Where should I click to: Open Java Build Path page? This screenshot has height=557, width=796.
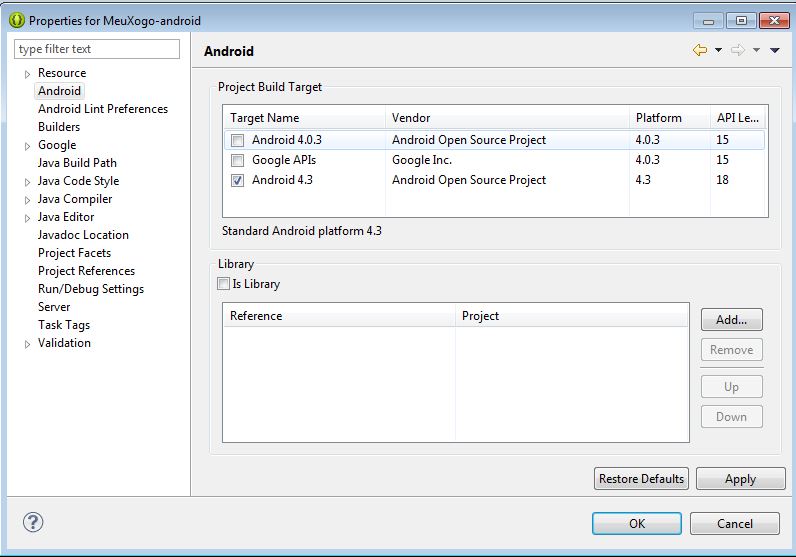pyautogui.click(x=77, y=162)
